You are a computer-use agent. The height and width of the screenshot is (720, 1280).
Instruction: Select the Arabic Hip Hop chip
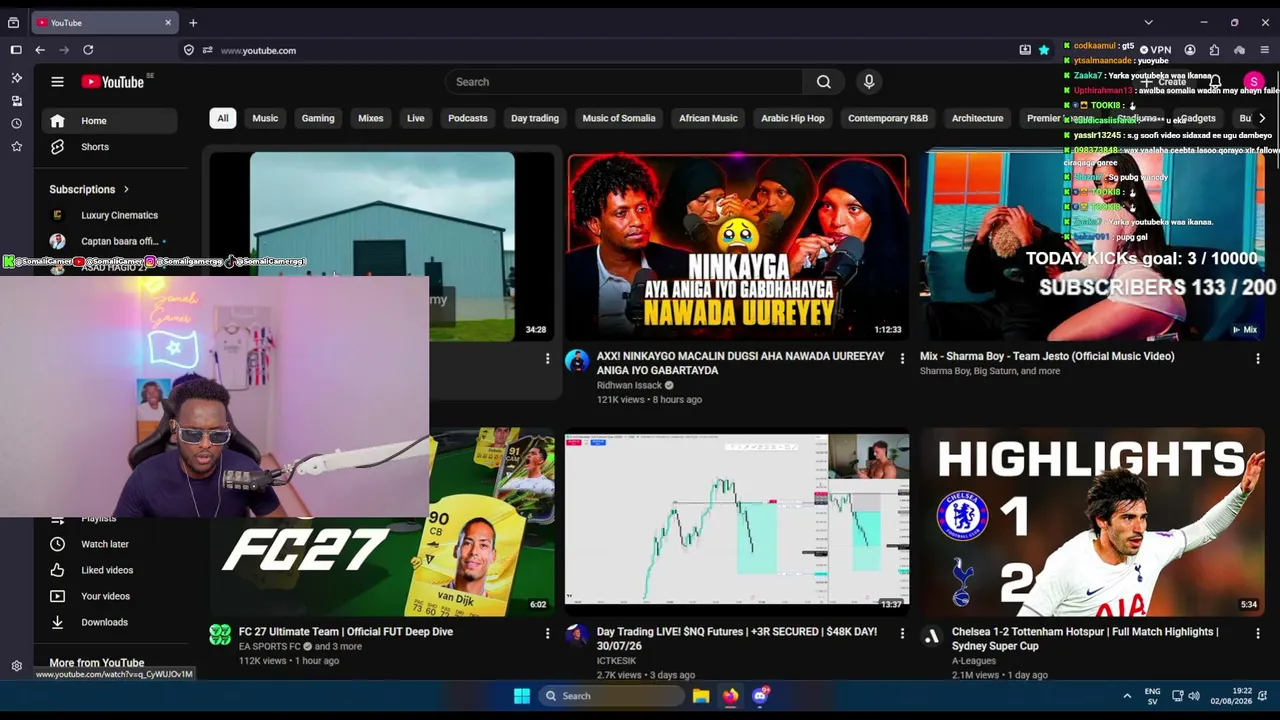pyautogui.click(x=793, y=118)
